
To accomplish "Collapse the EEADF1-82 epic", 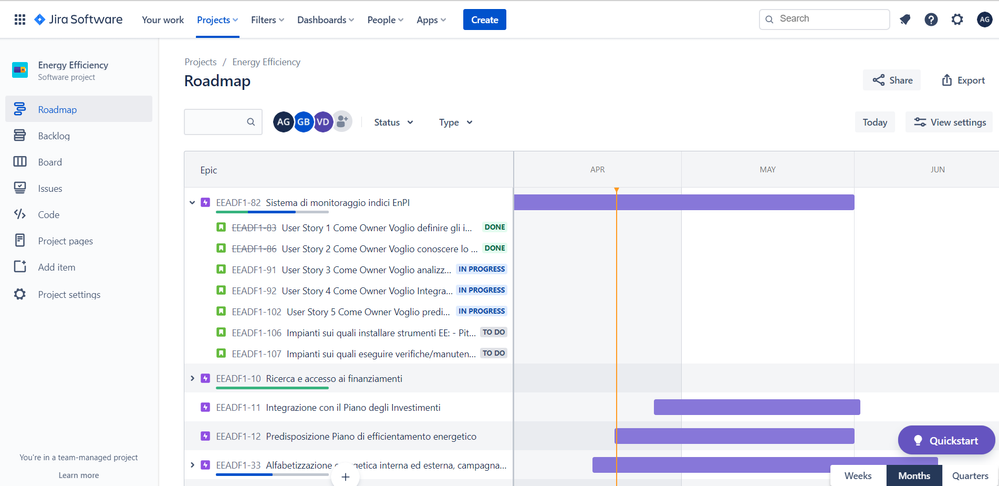I will (192, 203).
